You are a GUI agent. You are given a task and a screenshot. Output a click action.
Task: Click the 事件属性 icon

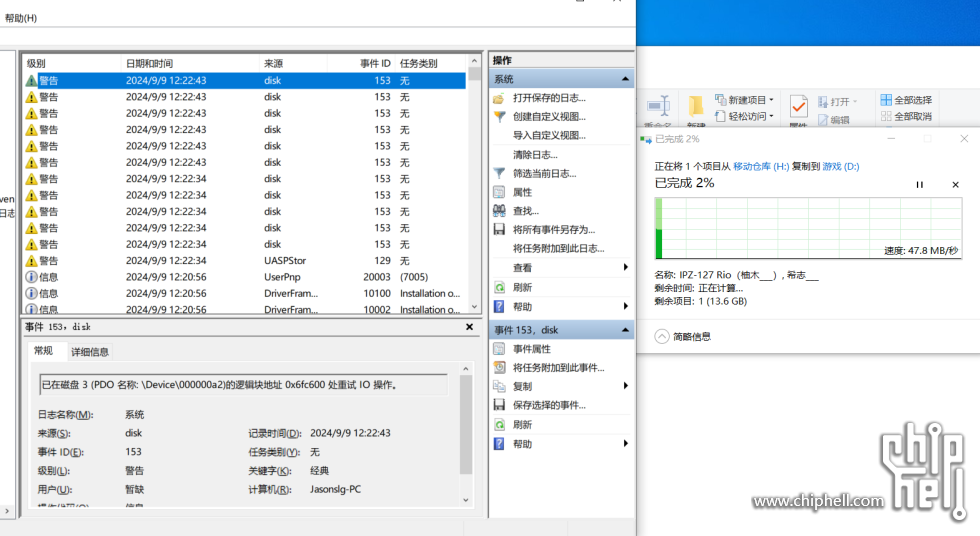pyautogui.click(x=499, y=349)
